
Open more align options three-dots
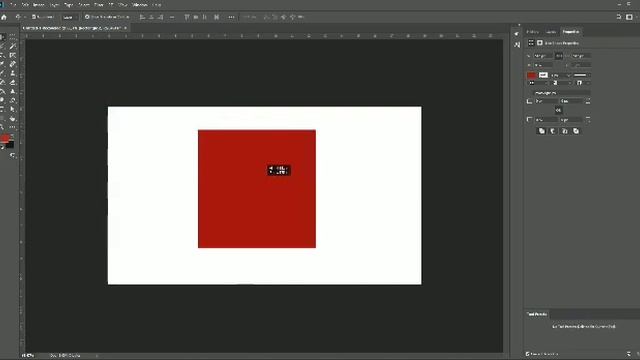click(231, 17)
